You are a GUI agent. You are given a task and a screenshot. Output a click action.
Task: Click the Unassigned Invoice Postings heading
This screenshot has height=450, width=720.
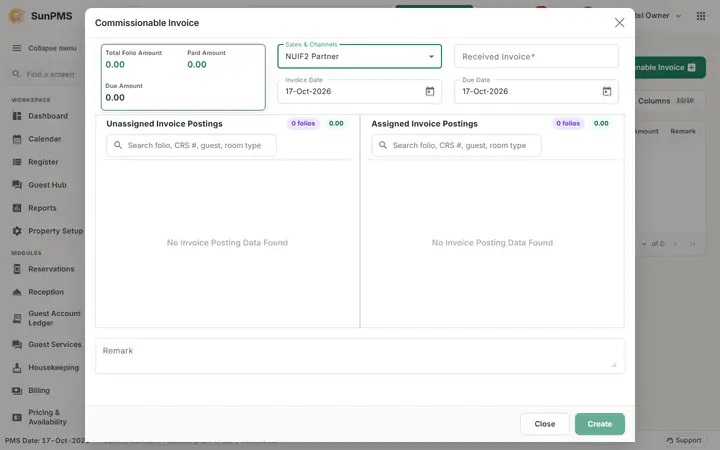click(164, 124)
